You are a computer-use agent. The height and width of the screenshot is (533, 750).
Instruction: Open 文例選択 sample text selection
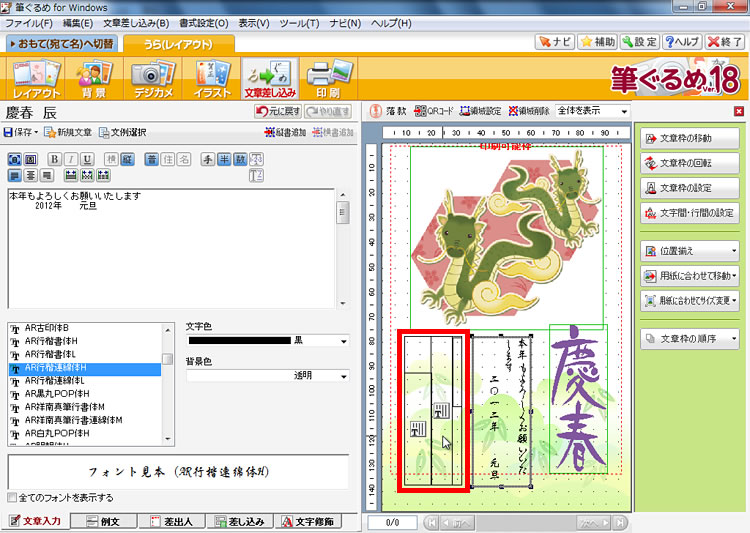pos(122,132)
